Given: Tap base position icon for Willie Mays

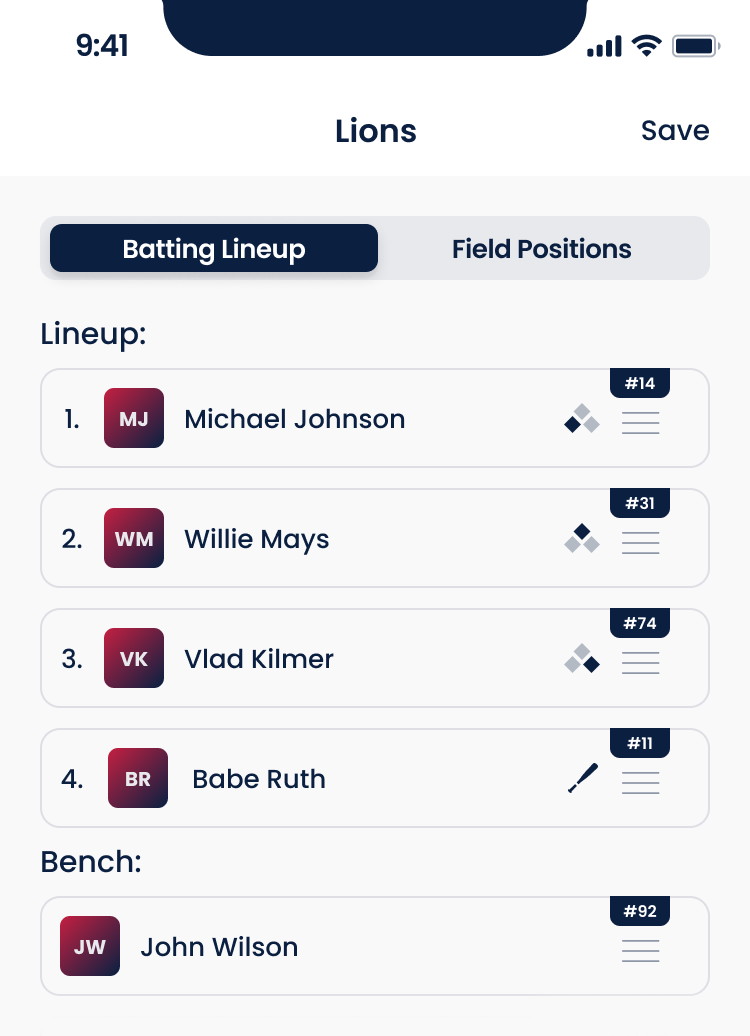Looking at the screenshot, I should click(582, 539).
